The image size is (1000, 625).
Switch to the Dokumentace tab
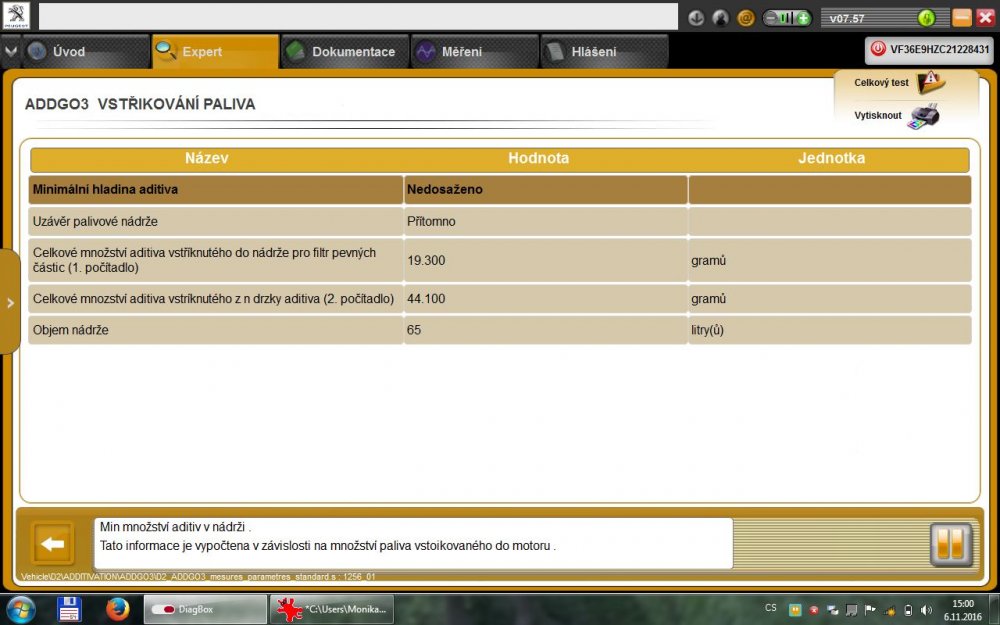click(x=343, y=51)
